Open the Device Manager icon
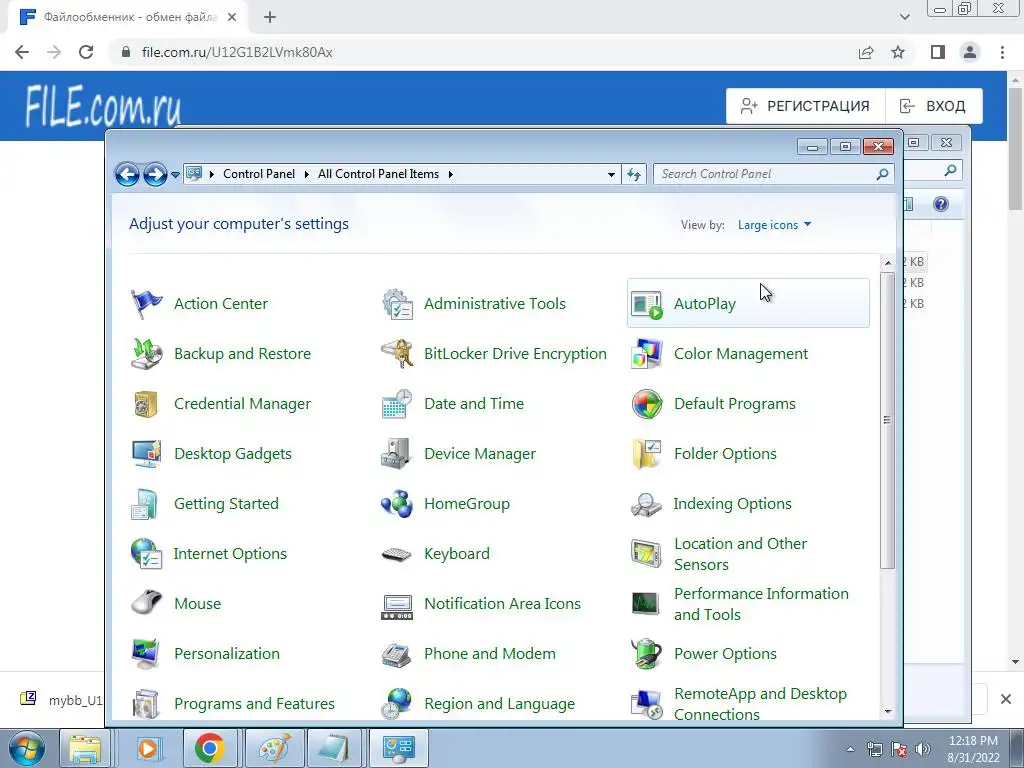The height and width of the screenshot is (768, 1024). coord(396,454)
